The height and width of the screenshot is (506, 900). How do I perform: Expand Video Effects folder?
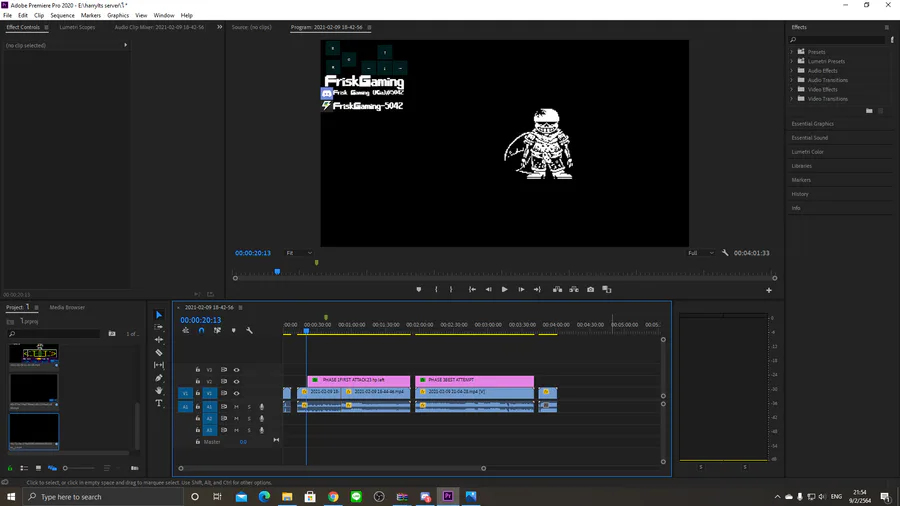coord(792,89)
